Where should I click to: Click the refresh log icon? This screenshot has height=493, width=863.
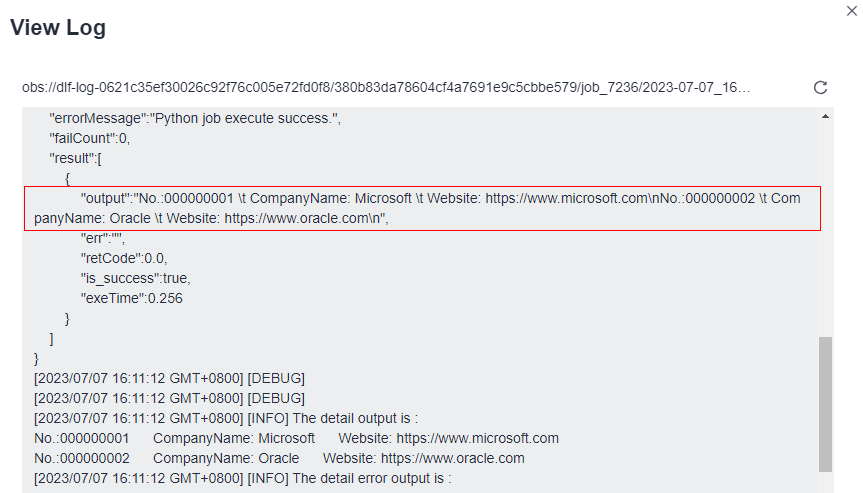(x=821, y=88)
